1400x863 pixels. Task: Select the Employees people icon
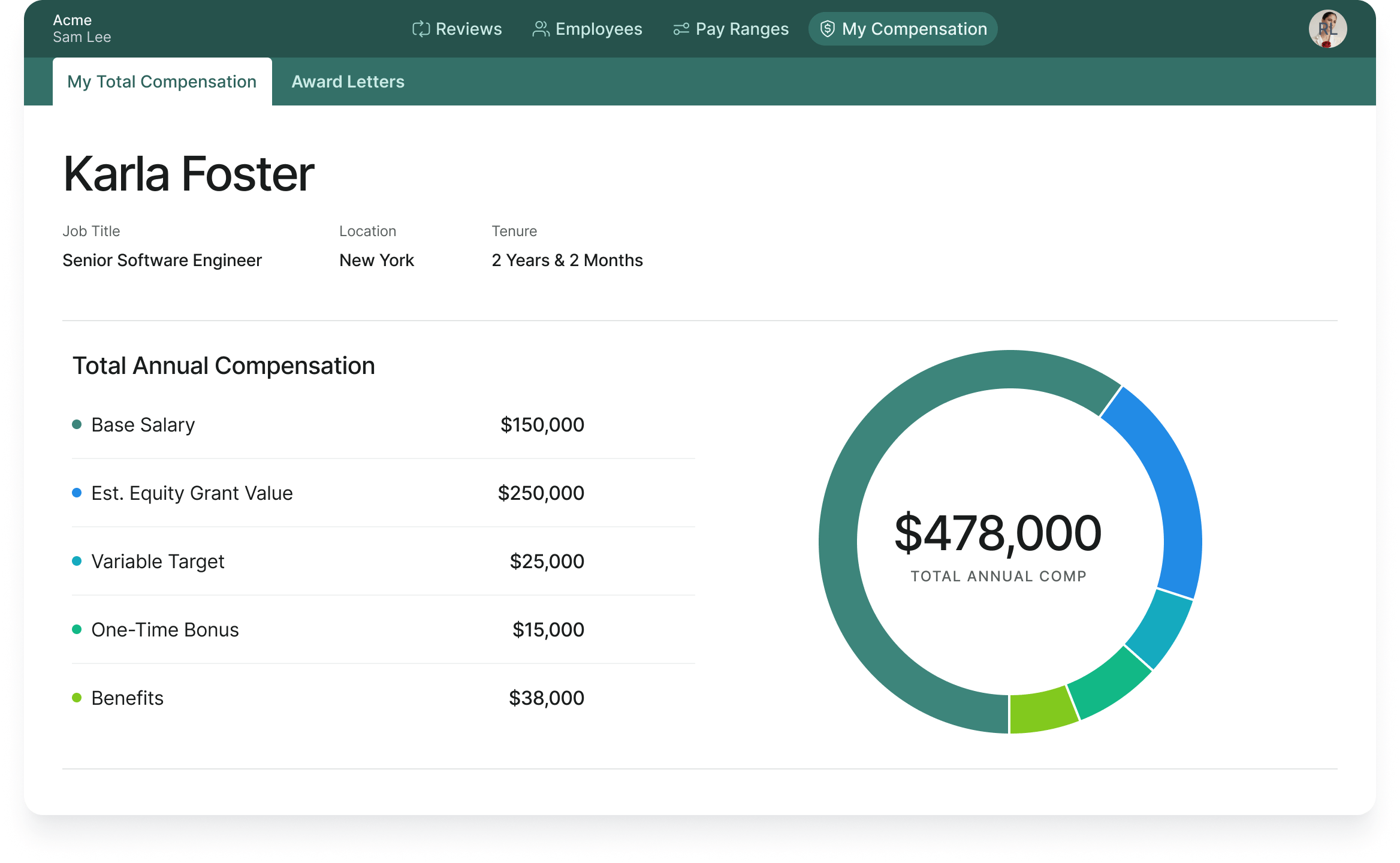click(x=540, y=28)
